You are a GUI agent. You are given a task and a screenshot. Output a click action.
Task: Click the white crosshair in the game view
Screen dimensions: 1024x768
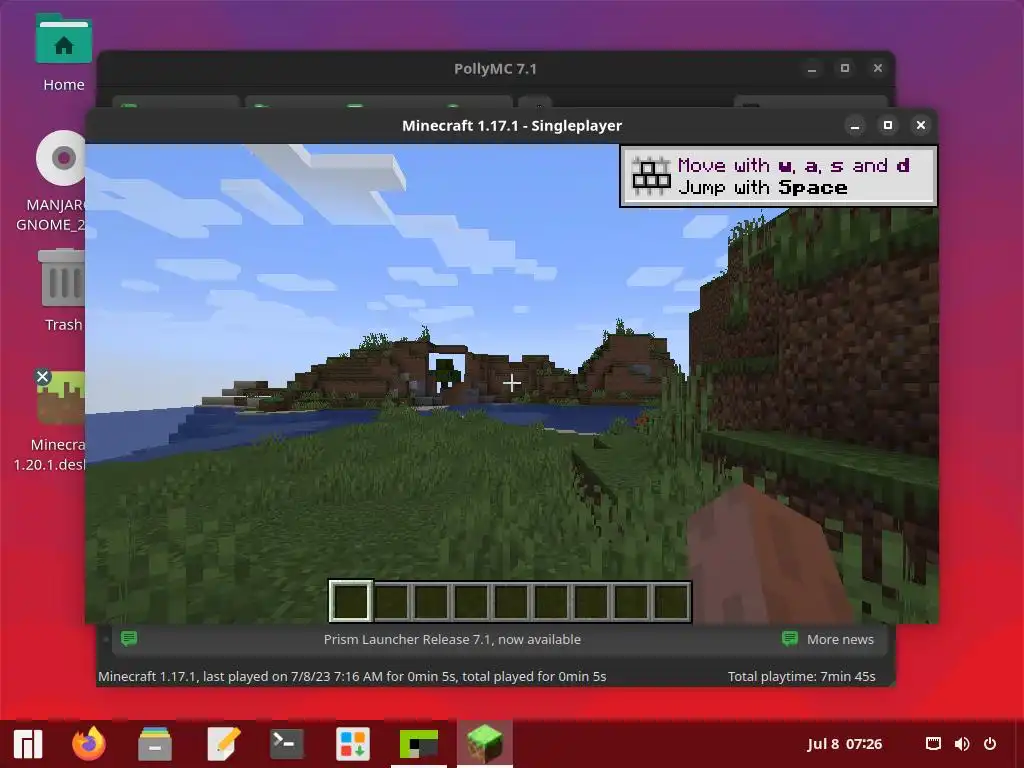512,383
